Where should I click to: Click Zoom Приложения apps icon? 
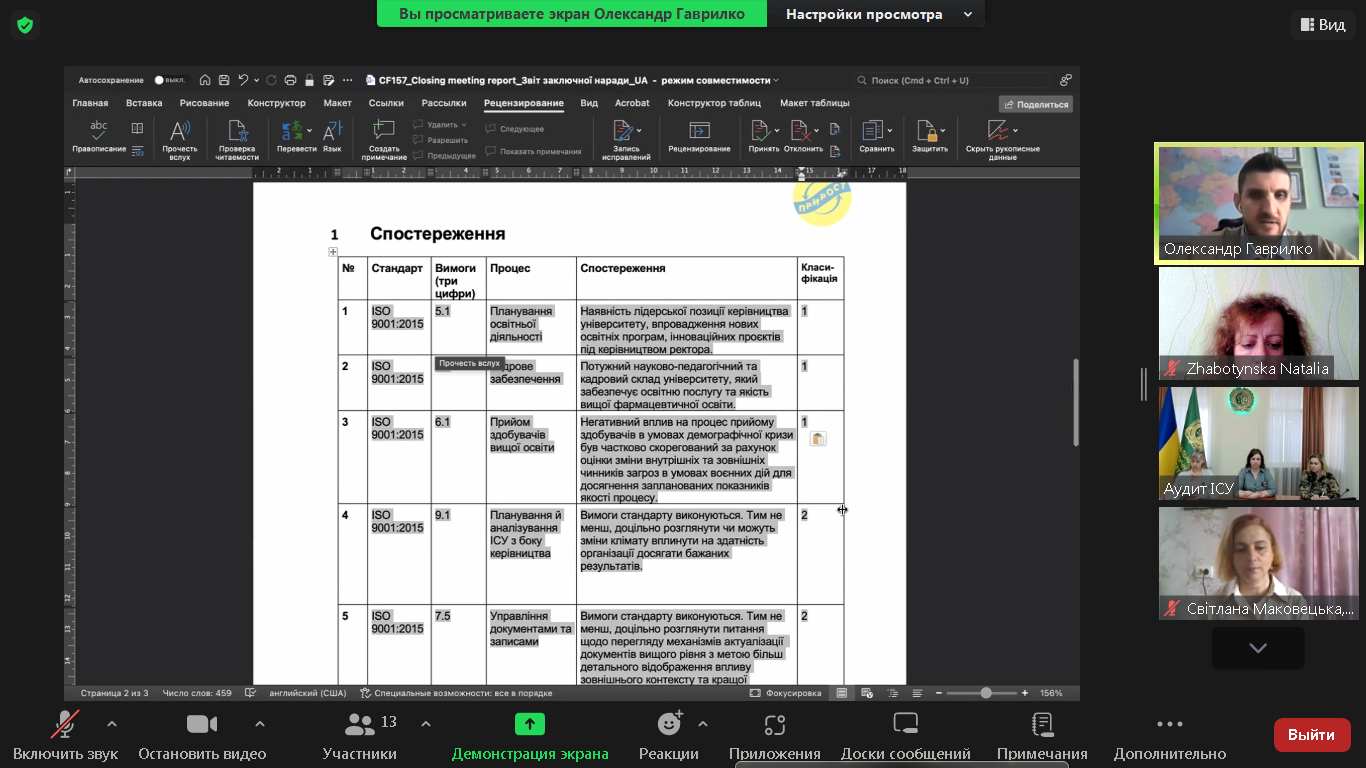pyautogui.click(x=775, y=725)
